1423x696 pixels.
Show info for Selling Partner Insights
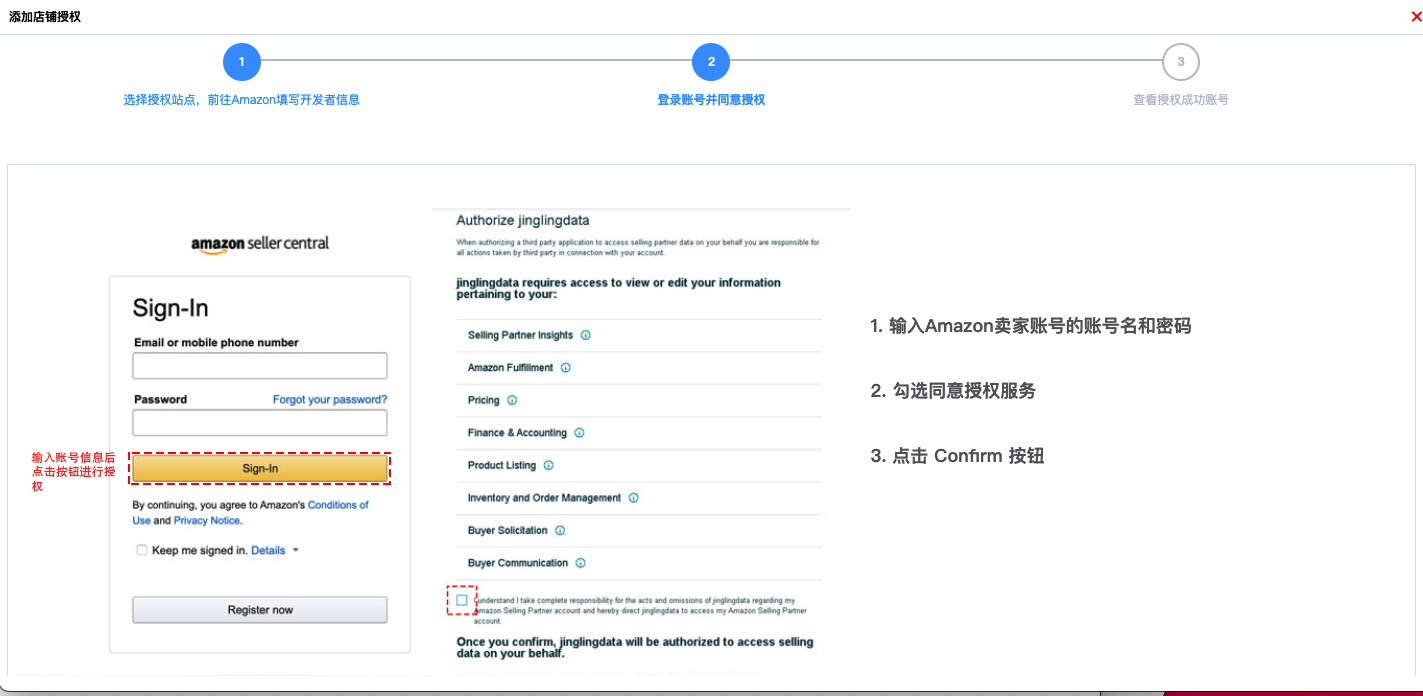pyautogui.click(x=586, y=335)
